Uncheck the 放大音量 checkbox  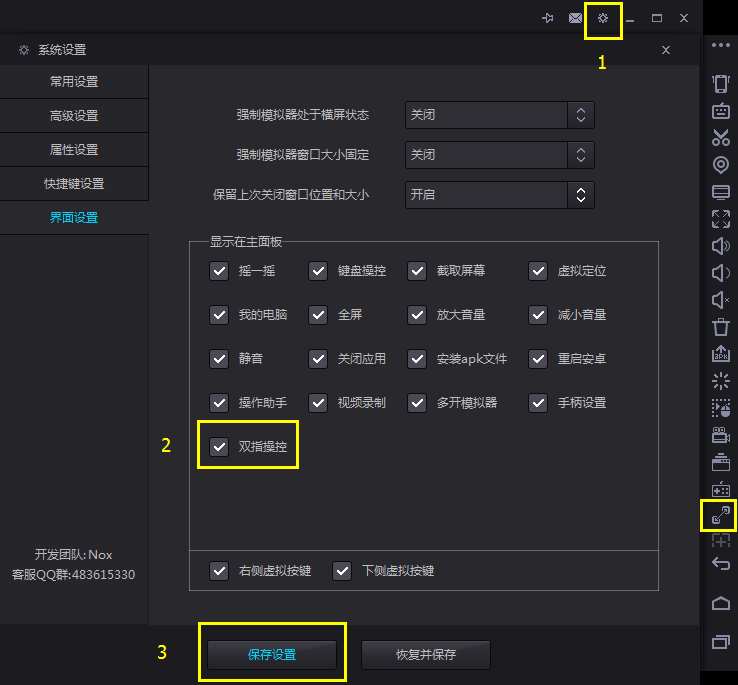[x=417, y=315]
